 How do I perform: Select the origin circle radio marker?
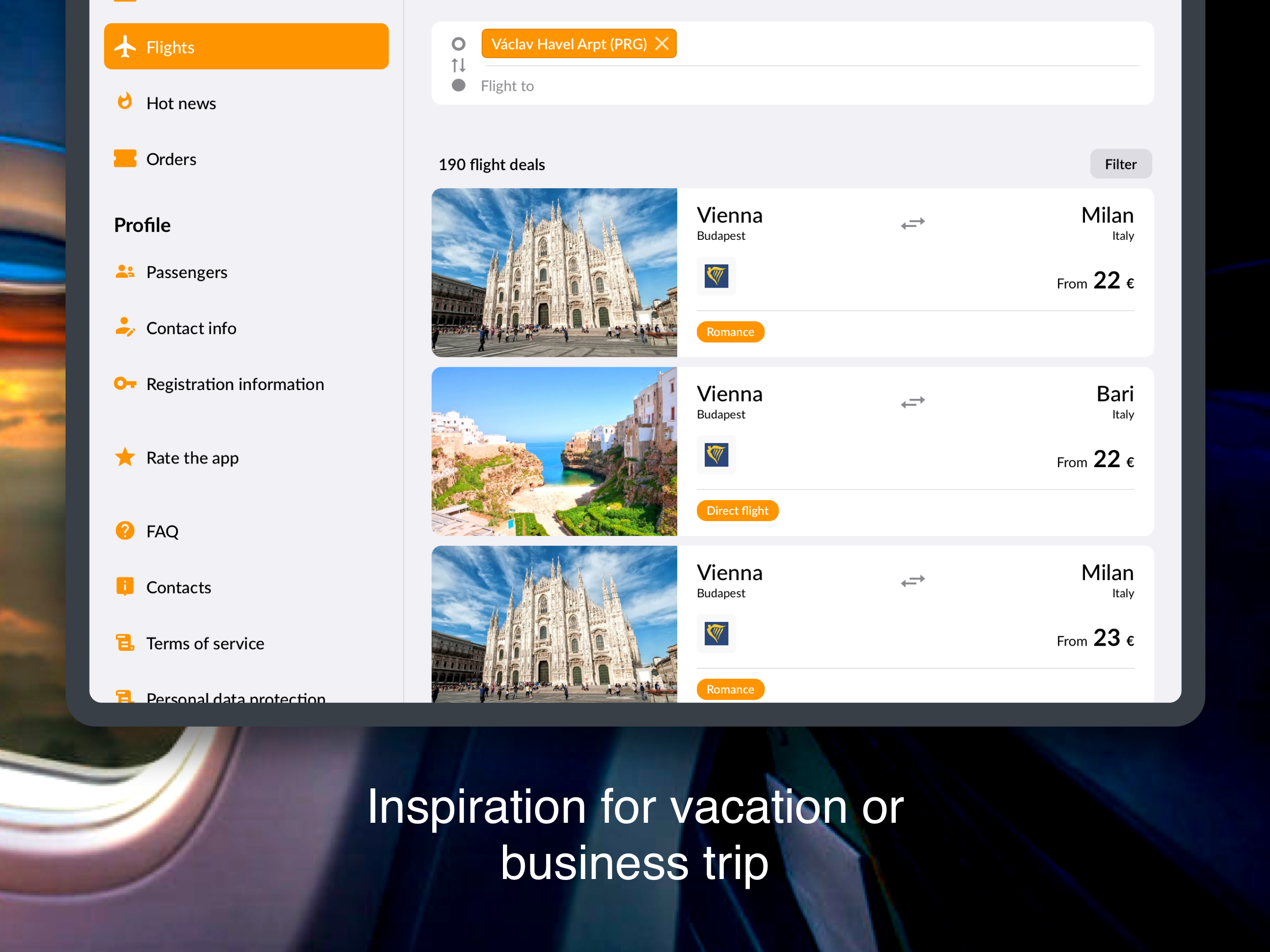pyautogui.click(x=458, y=44)
